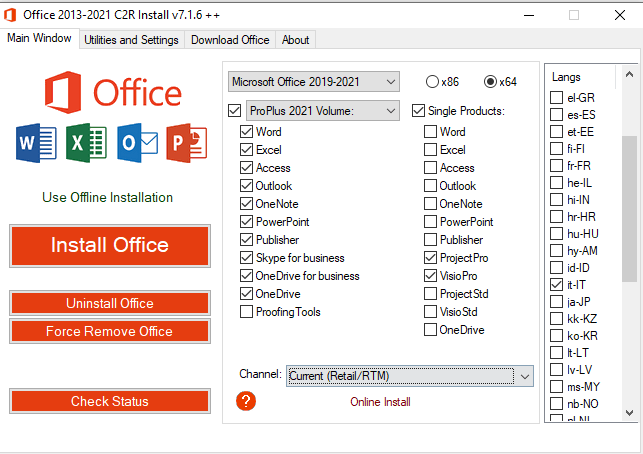
Task: Open the Download Office tab
Action: [230, 40]
